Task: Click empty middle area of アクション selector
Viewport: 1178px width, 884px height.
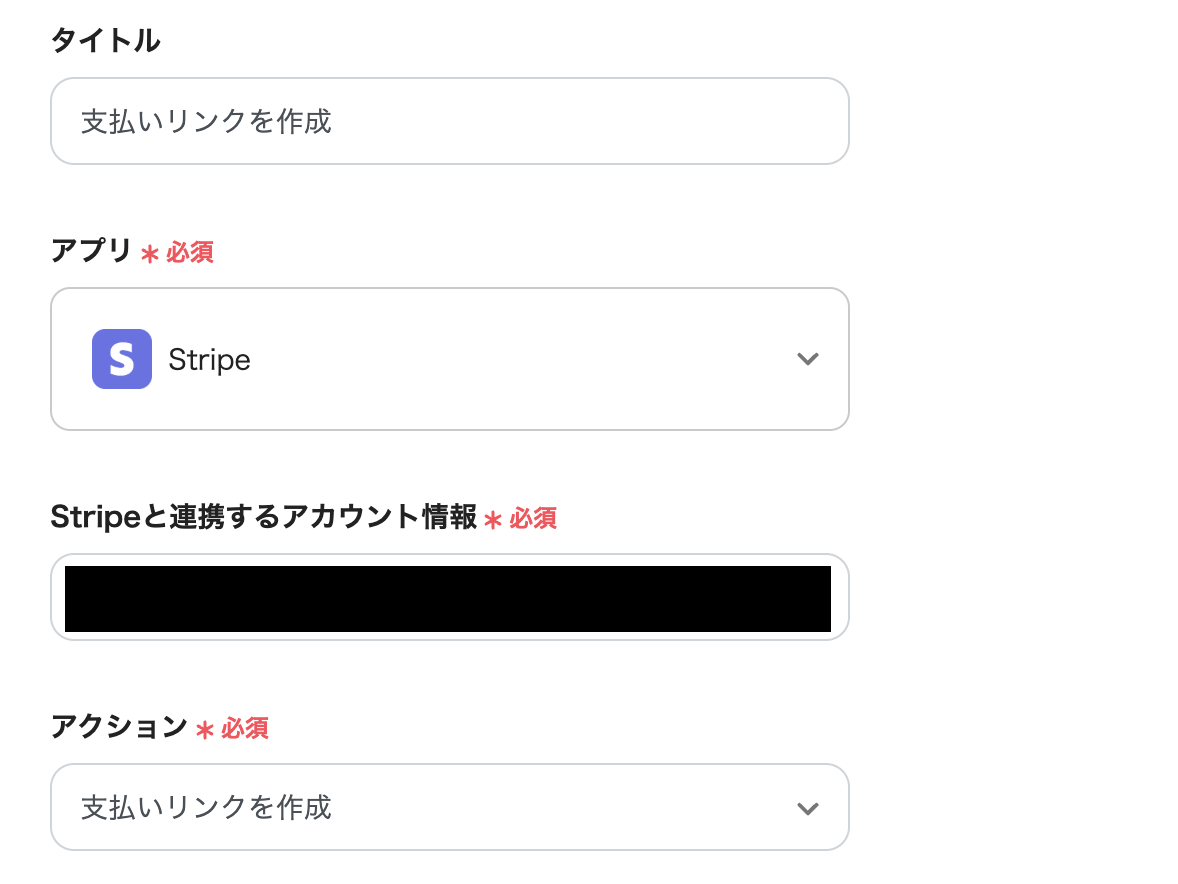Action: (550, 808)
